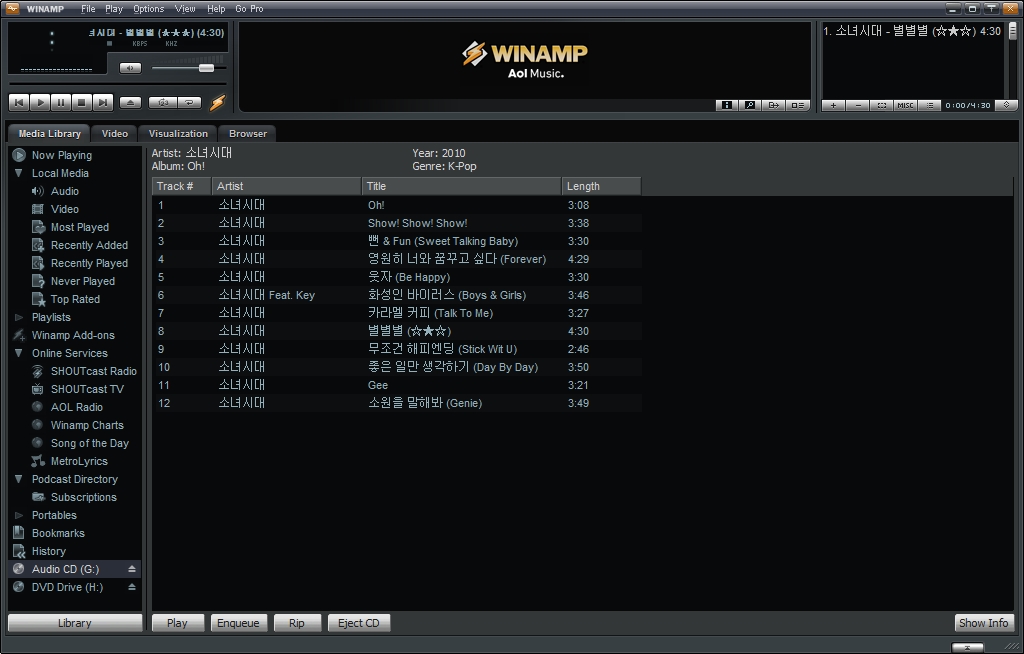Open the Help menu
The width and height of the screenshot is (1024, 654).
(x=216, y=8)
